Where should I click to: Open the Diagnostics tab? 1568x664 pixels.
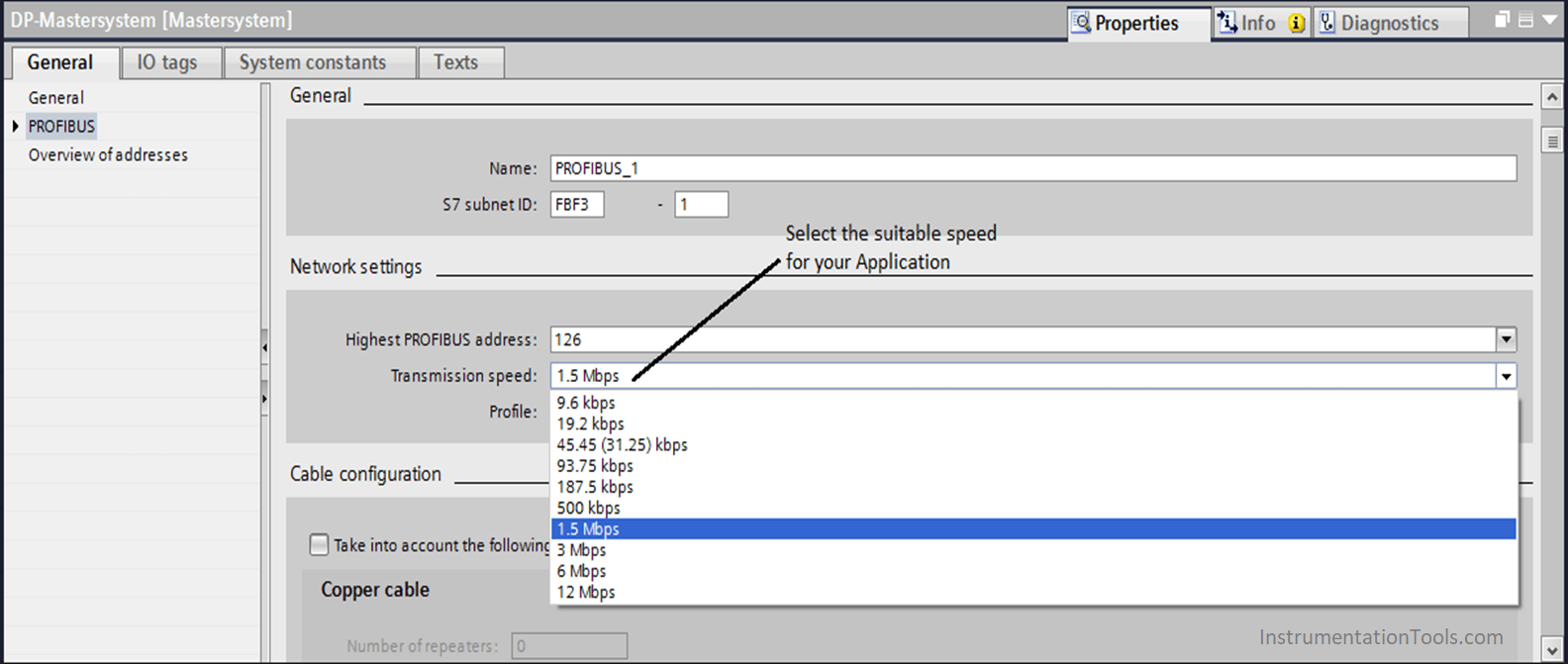click(x=1390, y=23)
